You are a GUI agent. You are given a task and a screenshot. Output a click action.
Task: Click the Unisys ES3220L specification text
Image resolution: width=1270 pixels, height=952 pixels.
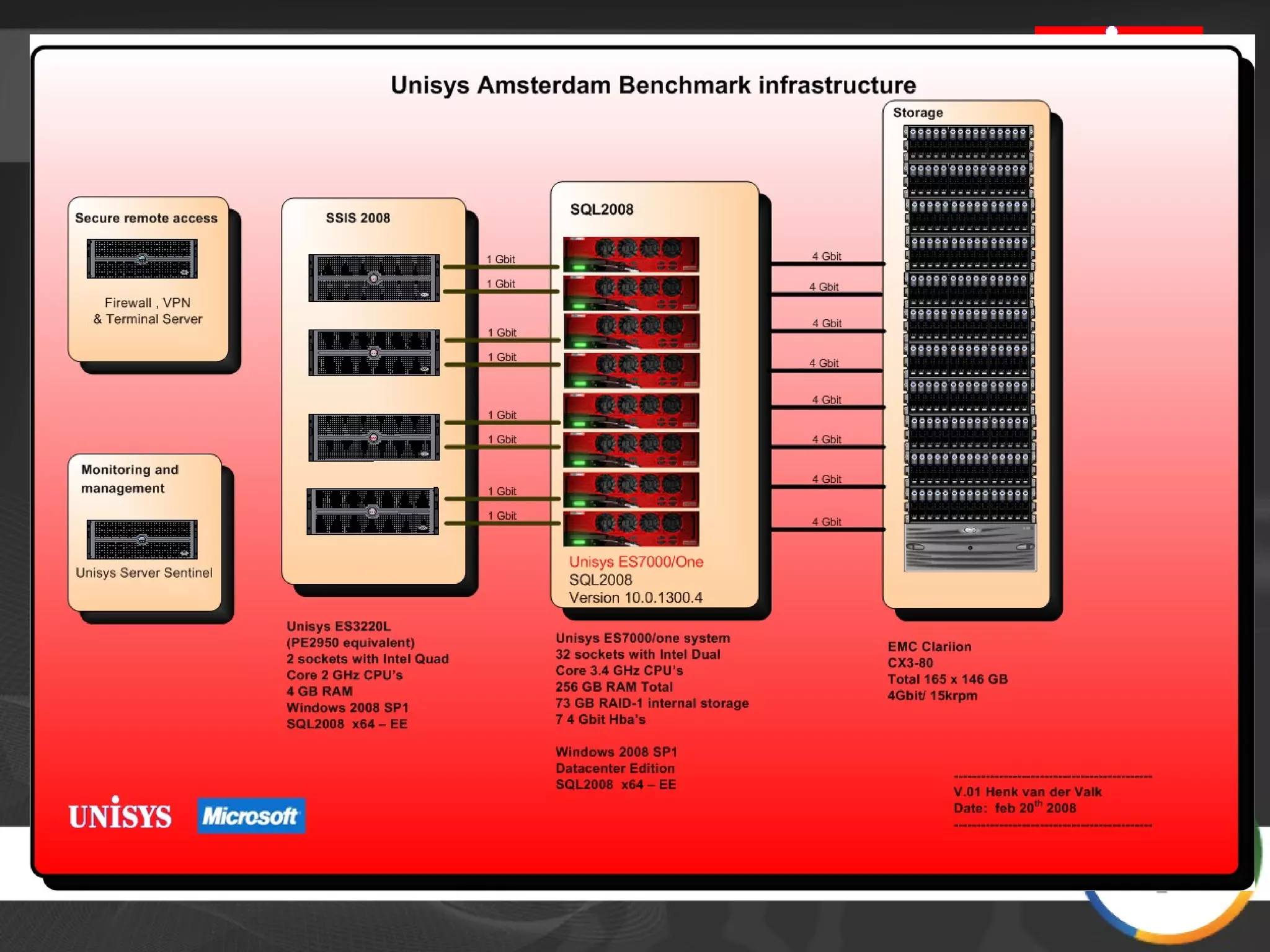coord(367,674)
